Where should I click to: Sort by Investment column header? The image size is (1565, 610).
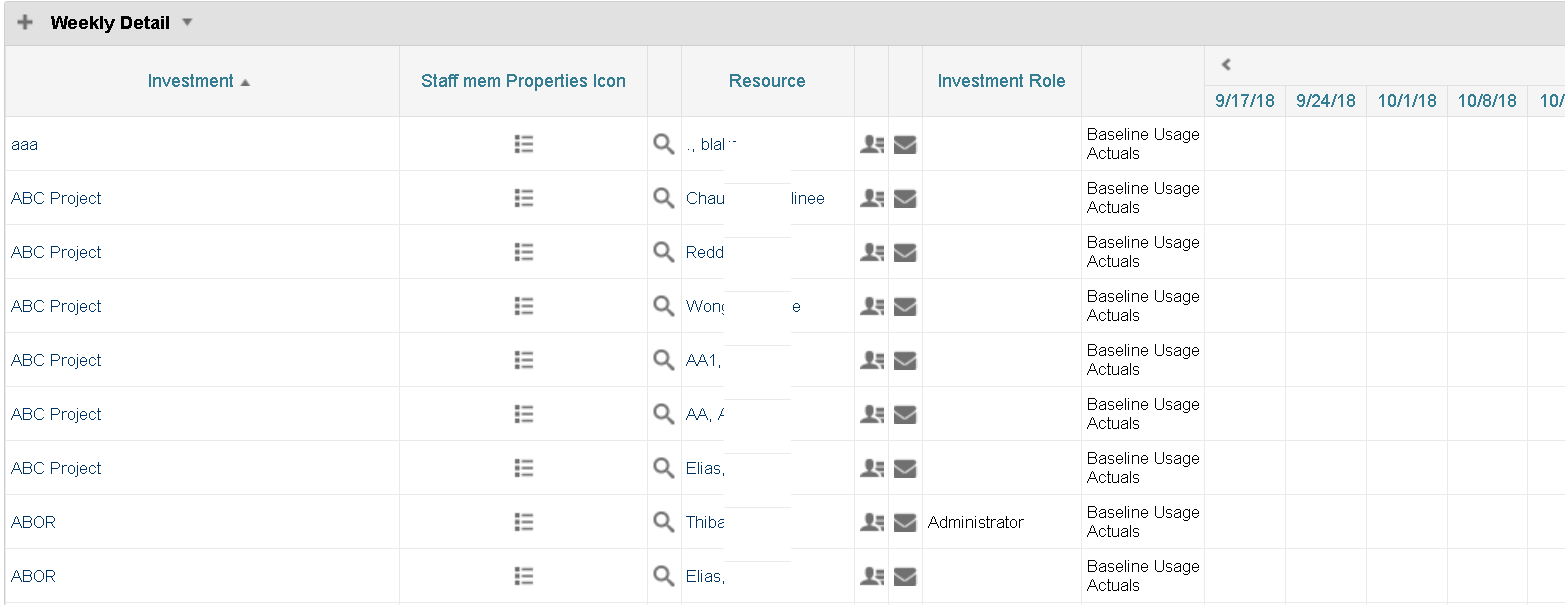190,81
